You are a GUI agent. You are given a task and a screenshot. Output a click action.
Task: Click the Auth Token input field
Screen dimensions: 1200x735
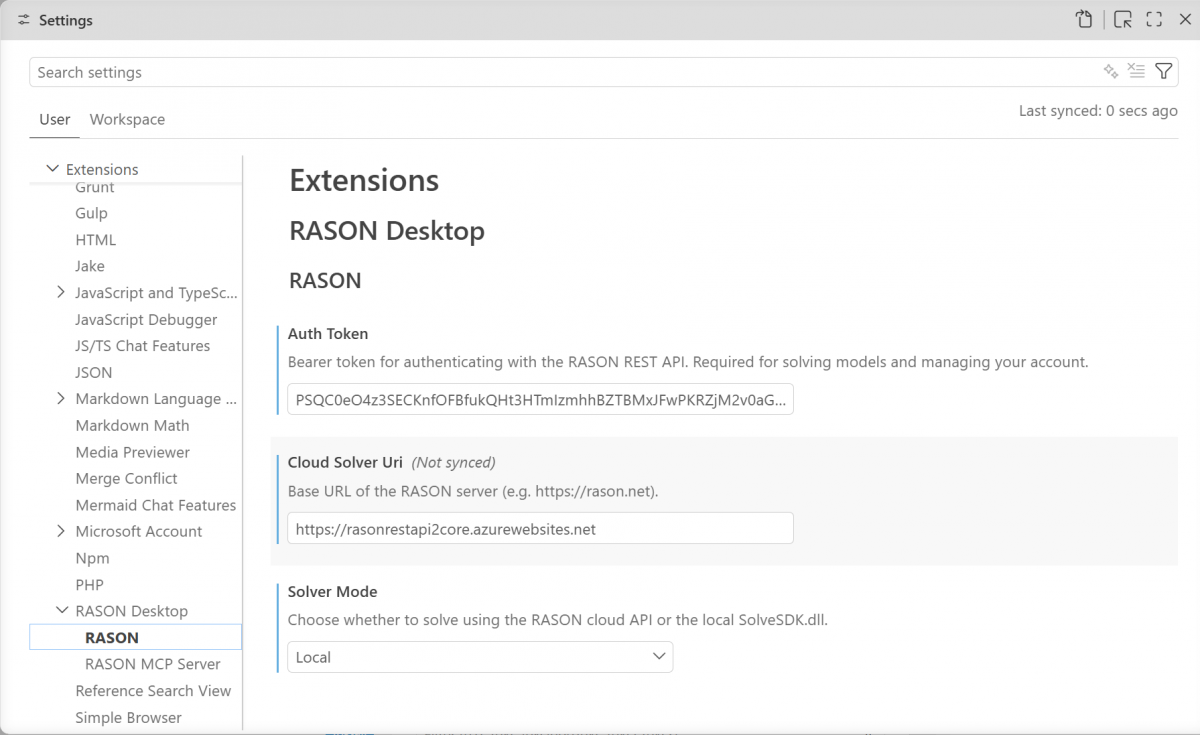point(540,400)
